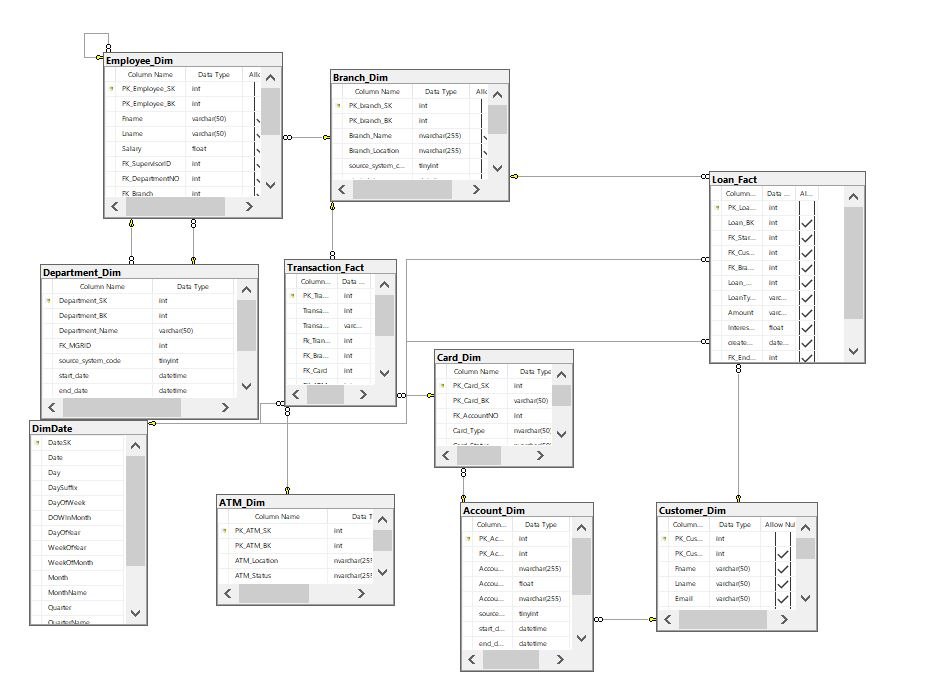Click scroll down arrow in Account_Dim table
This screenshot has width=946, height=693.
tap(581, 638)
